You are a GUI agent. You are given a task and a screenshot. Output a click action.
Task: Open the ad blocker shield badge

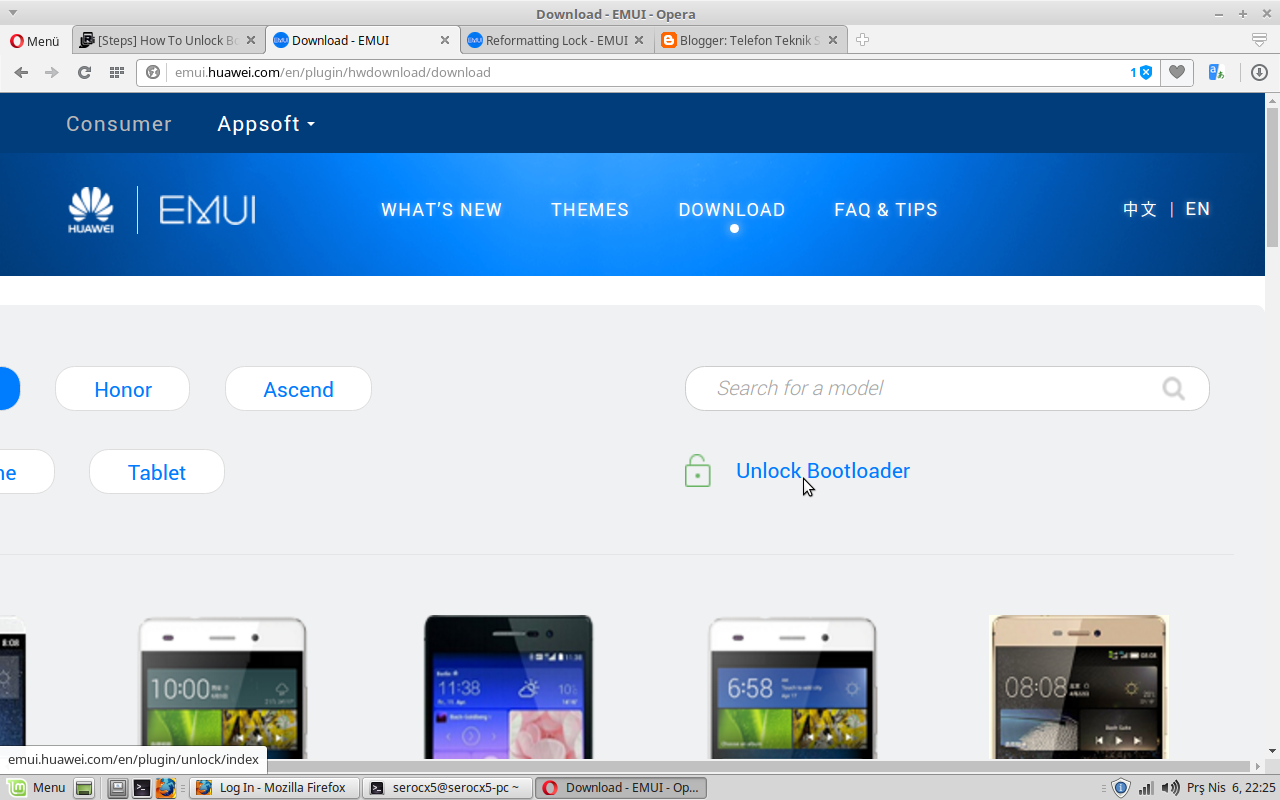click(1141, 72)
